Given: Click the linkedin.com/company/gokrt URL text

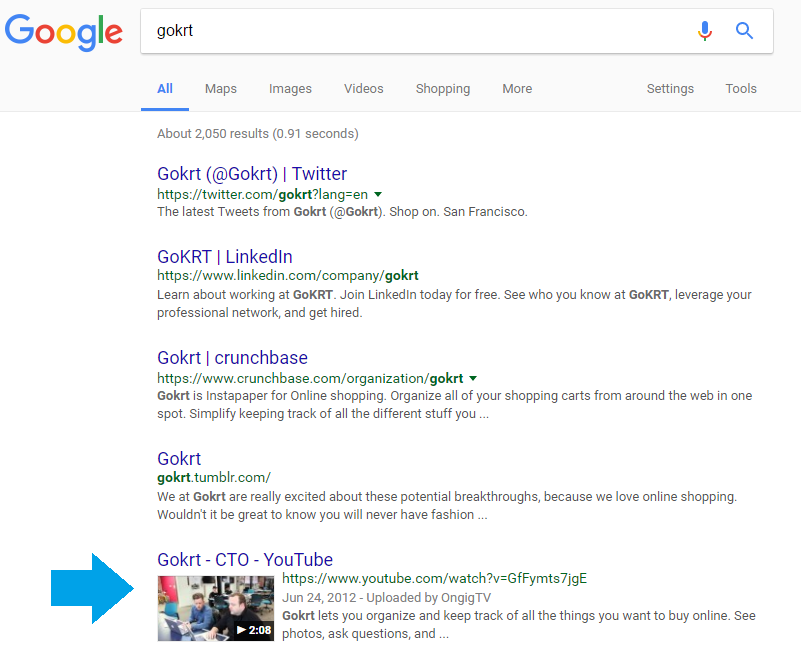Looking at the screenshot, I should (288, 276).
